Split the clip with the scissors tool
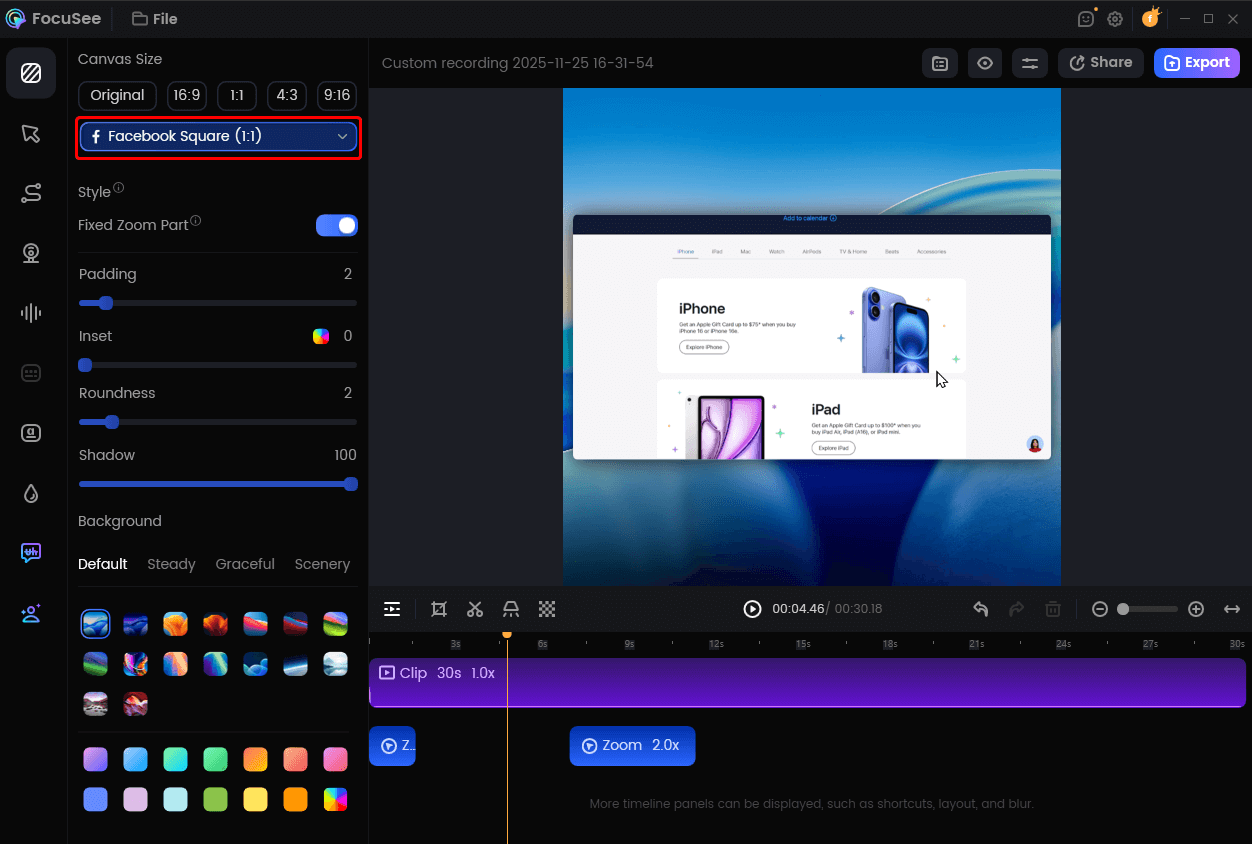 [x=474, y=609]
